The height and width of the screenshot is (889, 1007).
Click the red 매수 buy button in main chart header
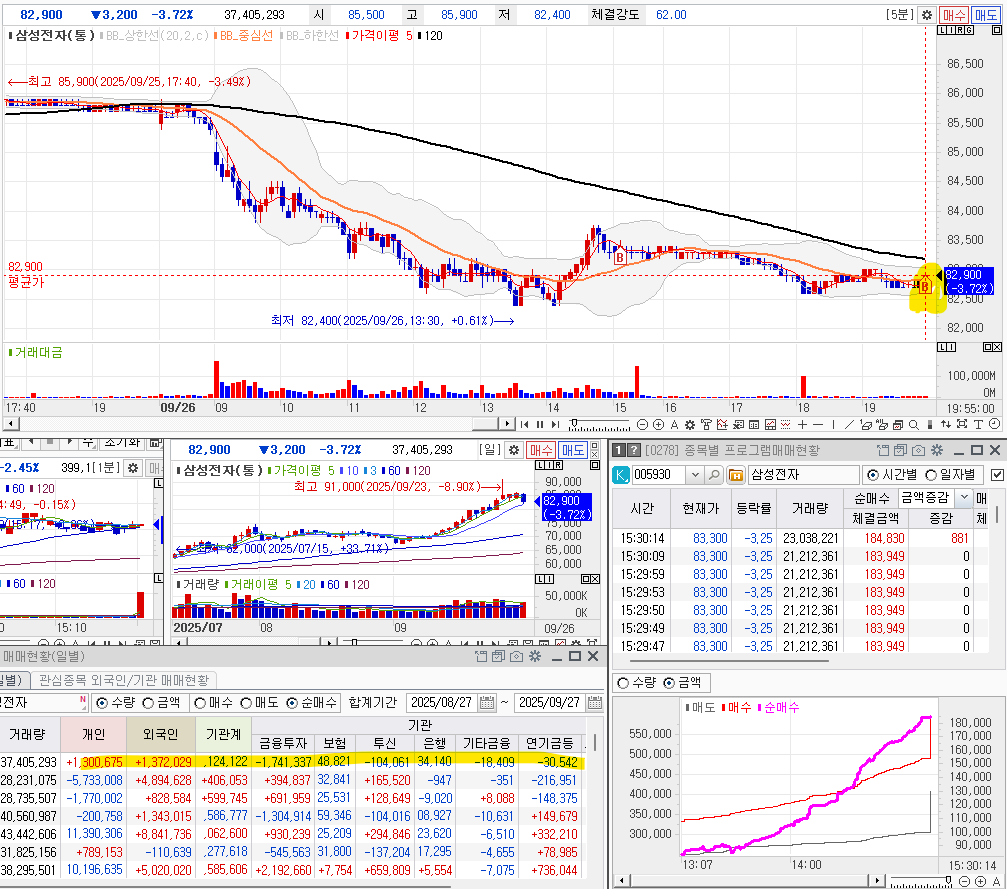click(954, 15)
